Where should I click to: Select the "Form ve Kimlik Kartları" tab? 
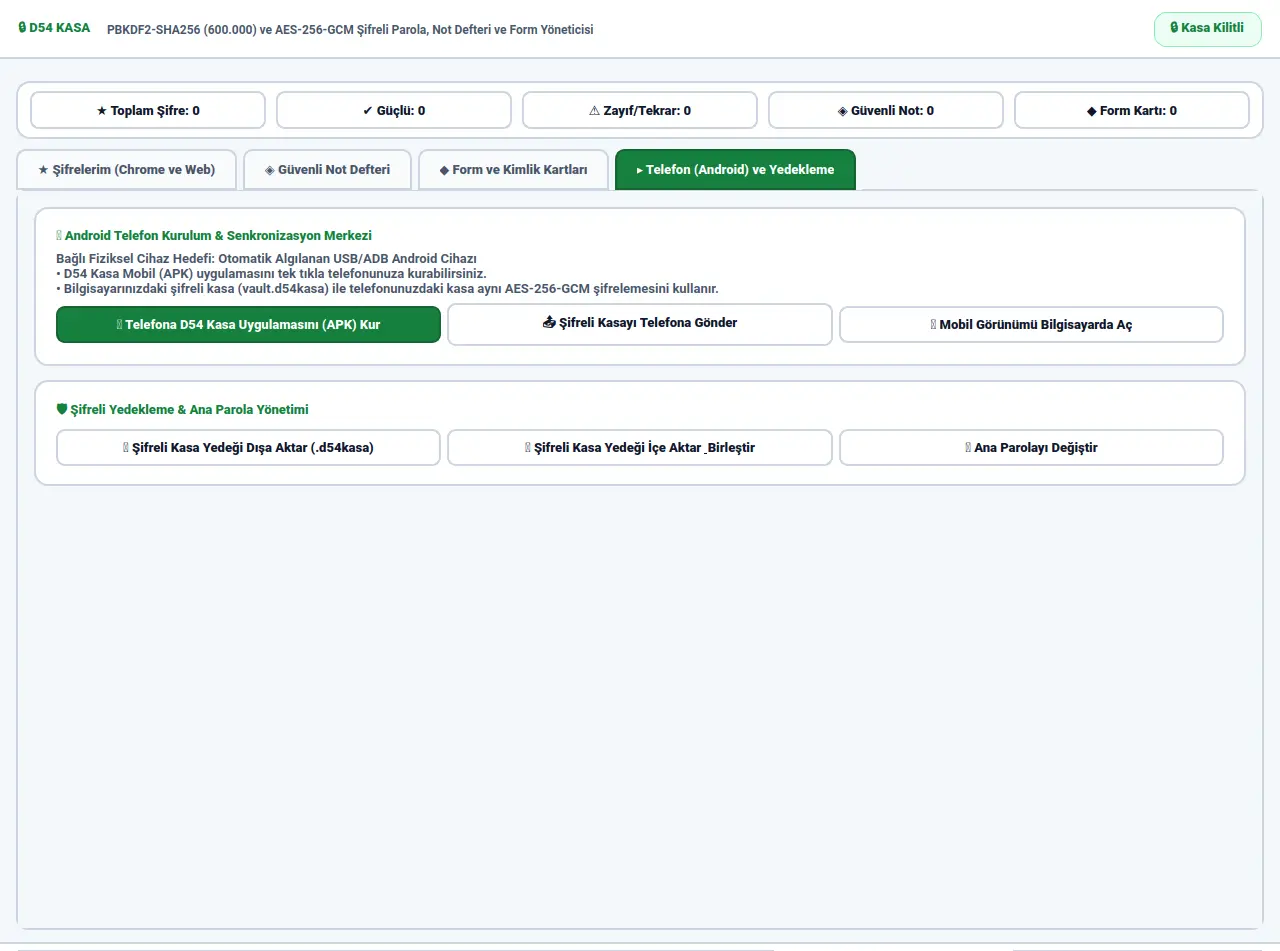513,170
